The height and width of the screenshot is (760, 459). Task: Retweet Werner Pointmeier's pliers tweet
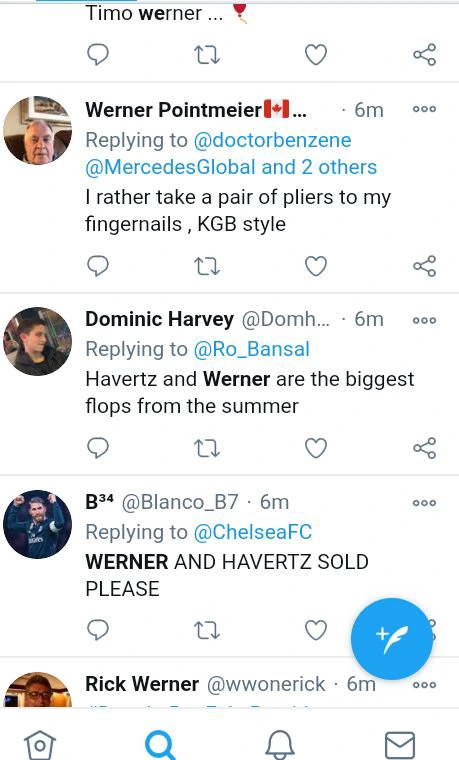(207, 266)
